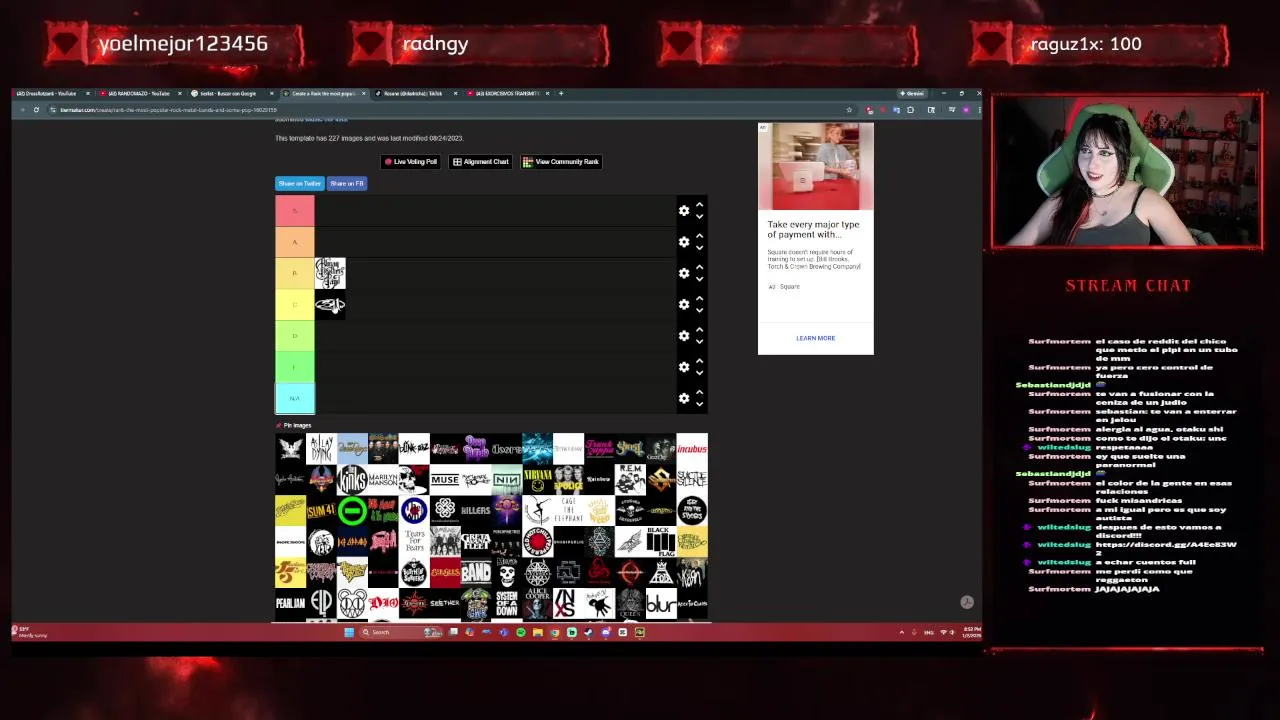
Task: Move the B tier row up
Action: click(x=700, y=267)
